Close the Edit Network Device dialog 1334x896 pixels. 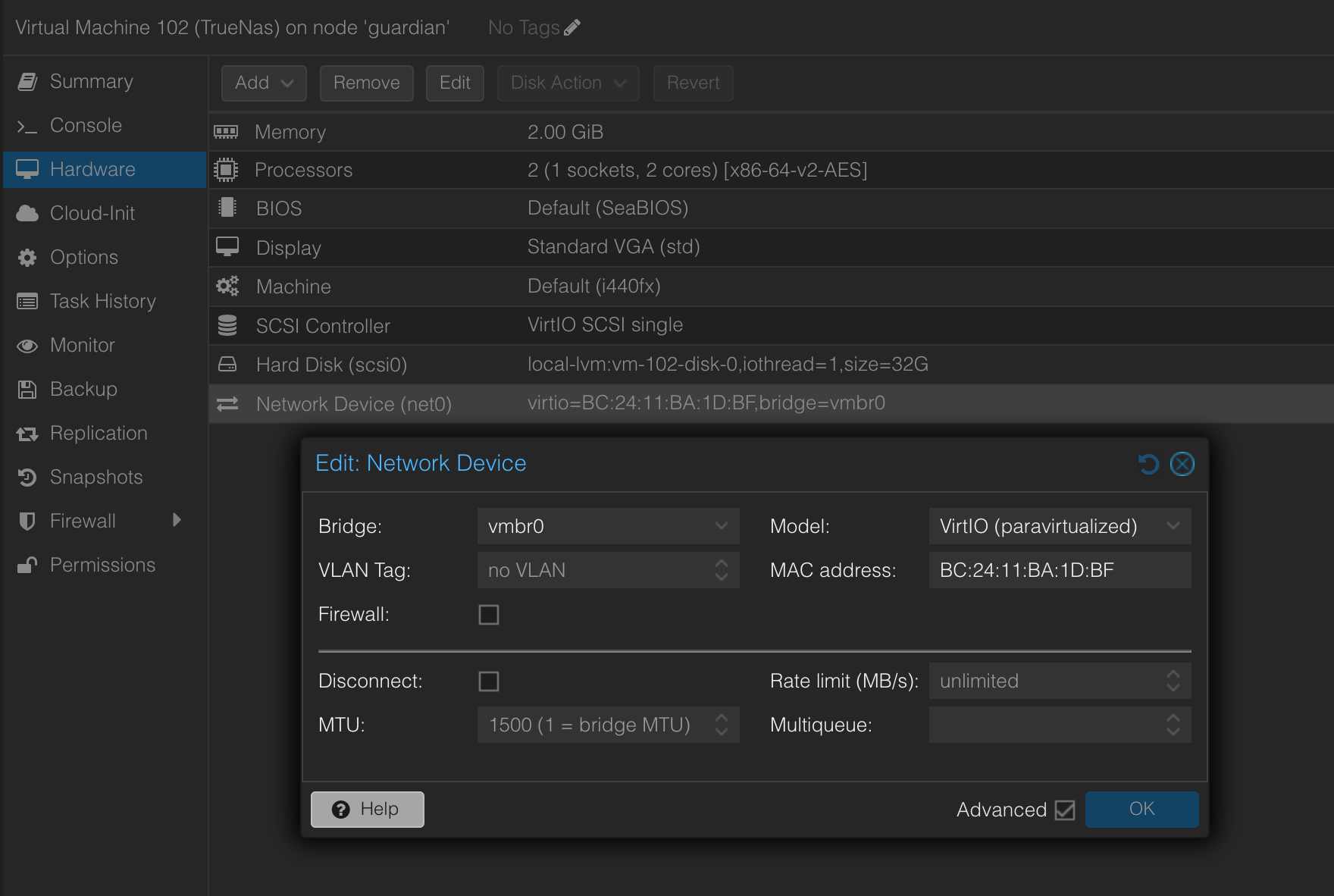[1182, 464]
